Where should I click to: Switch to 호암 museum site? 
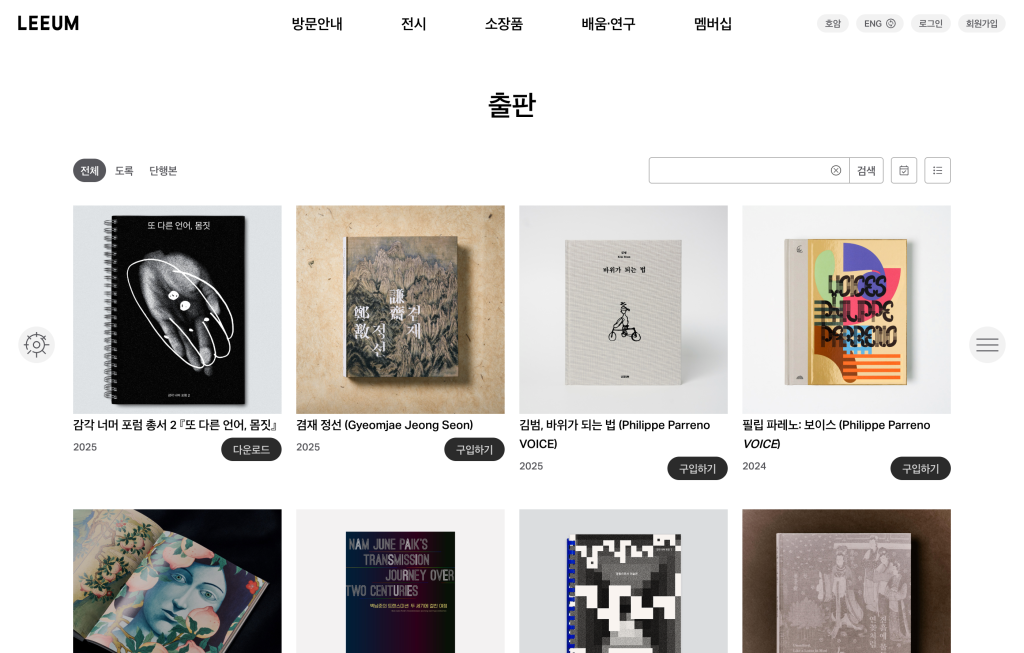coord(833,24)
